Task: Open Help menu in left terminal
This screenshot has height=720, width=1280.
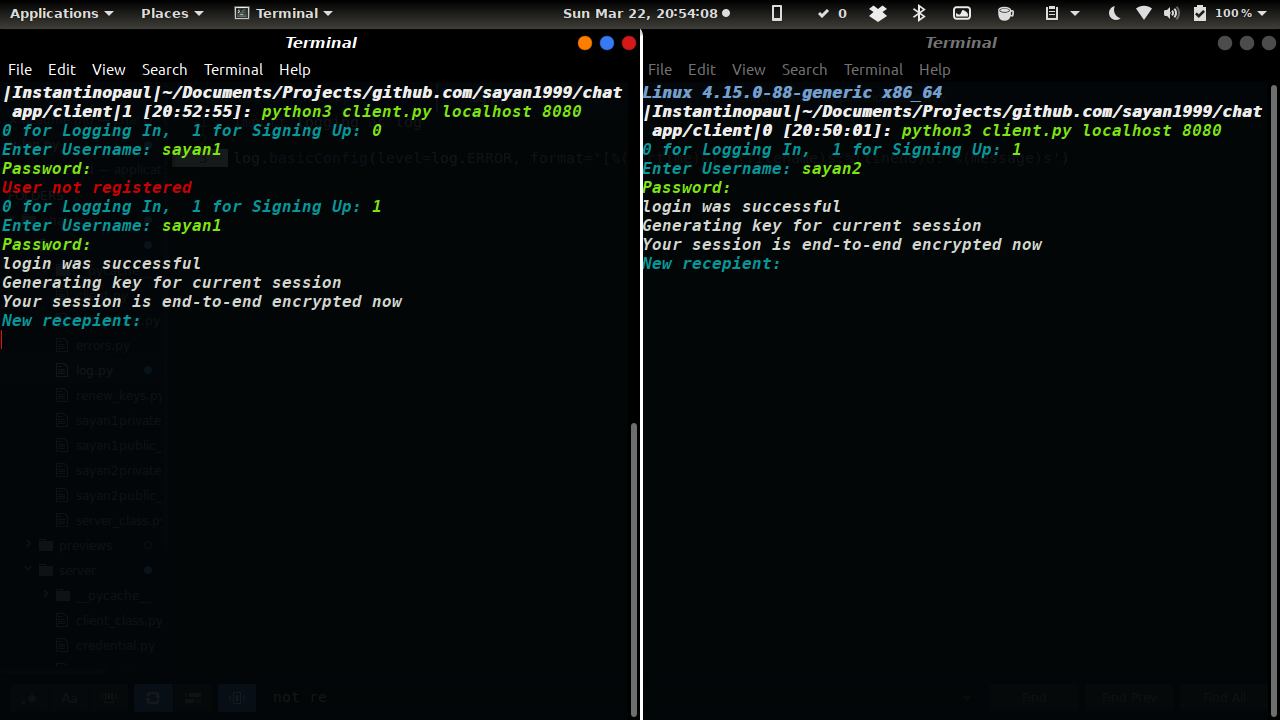Action: [294, 70]
